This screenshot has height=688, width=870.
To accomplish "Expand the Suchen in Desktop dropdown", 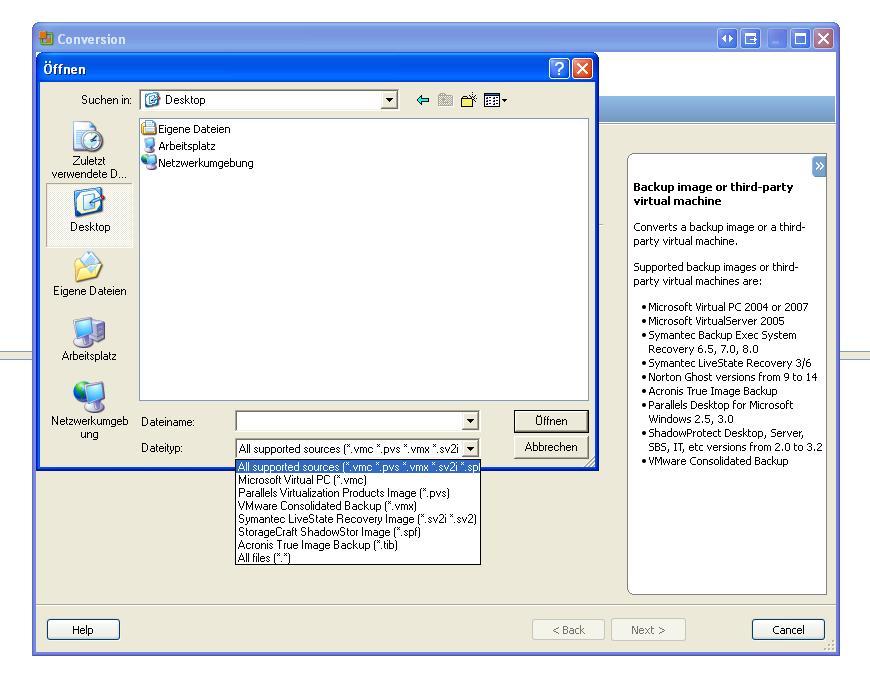I will click(x=390, y=100).
